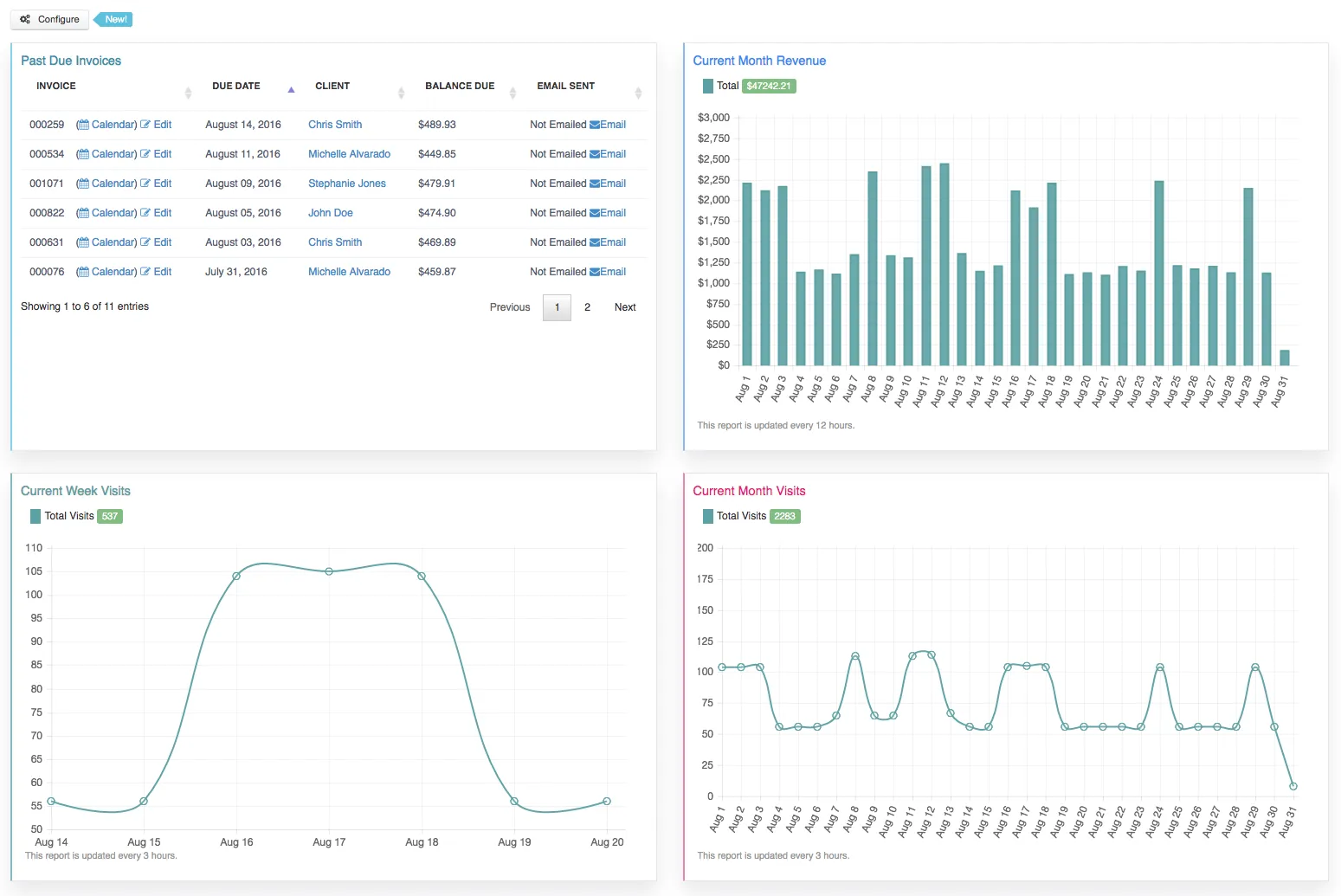Select page 1 in invoice pagination
Screen dimensions: 1341x896
coord(557,307)
